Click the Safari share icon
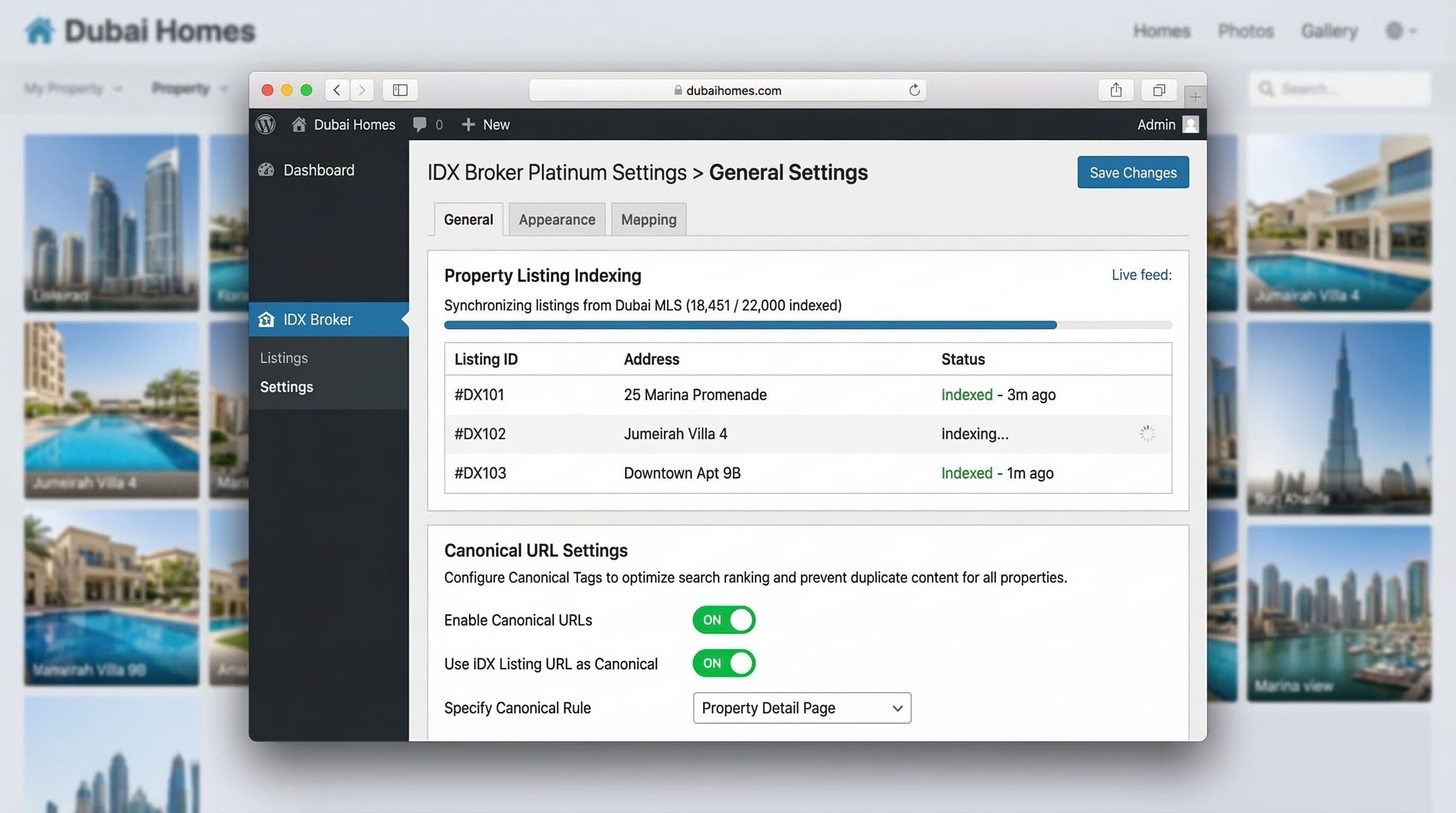The width and height of the screenshot is (1456, 813). click(x=1116, y=90)
